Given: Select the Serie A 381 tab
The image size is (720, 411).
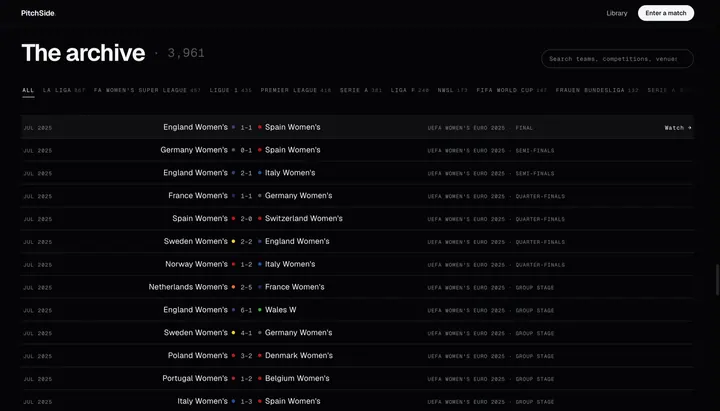Looking at the screenshot, I should tap(361, 90).
